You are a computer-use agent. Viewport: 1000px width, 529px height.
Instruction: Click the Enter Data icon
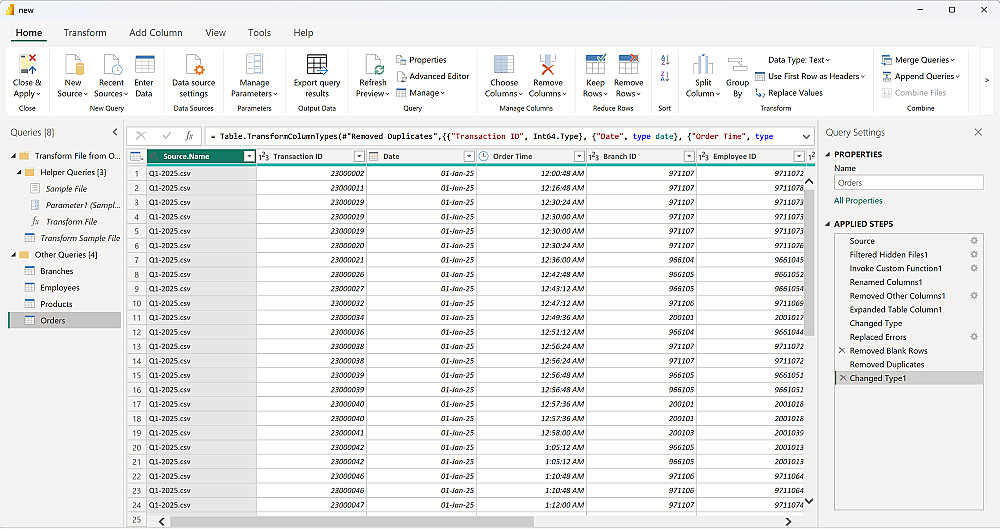[x=144, y=66]
